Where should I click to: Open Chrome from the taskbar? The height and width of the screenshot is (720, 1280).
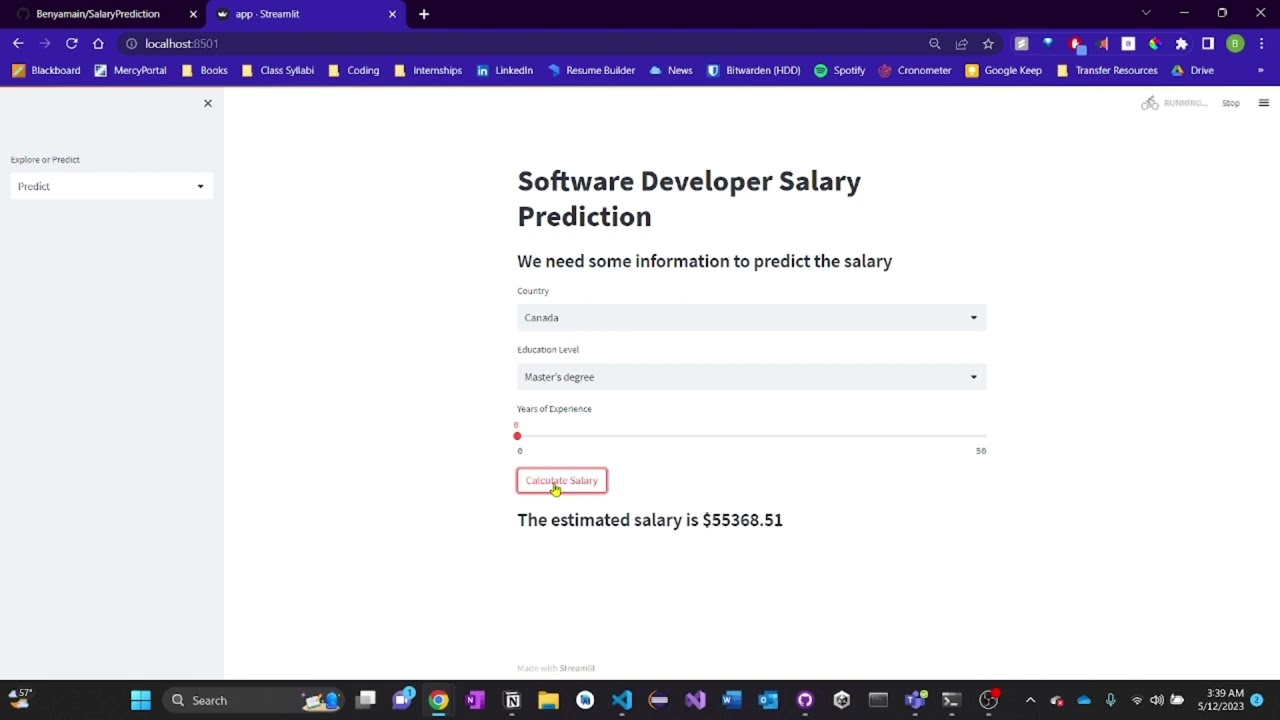point(439,700)
